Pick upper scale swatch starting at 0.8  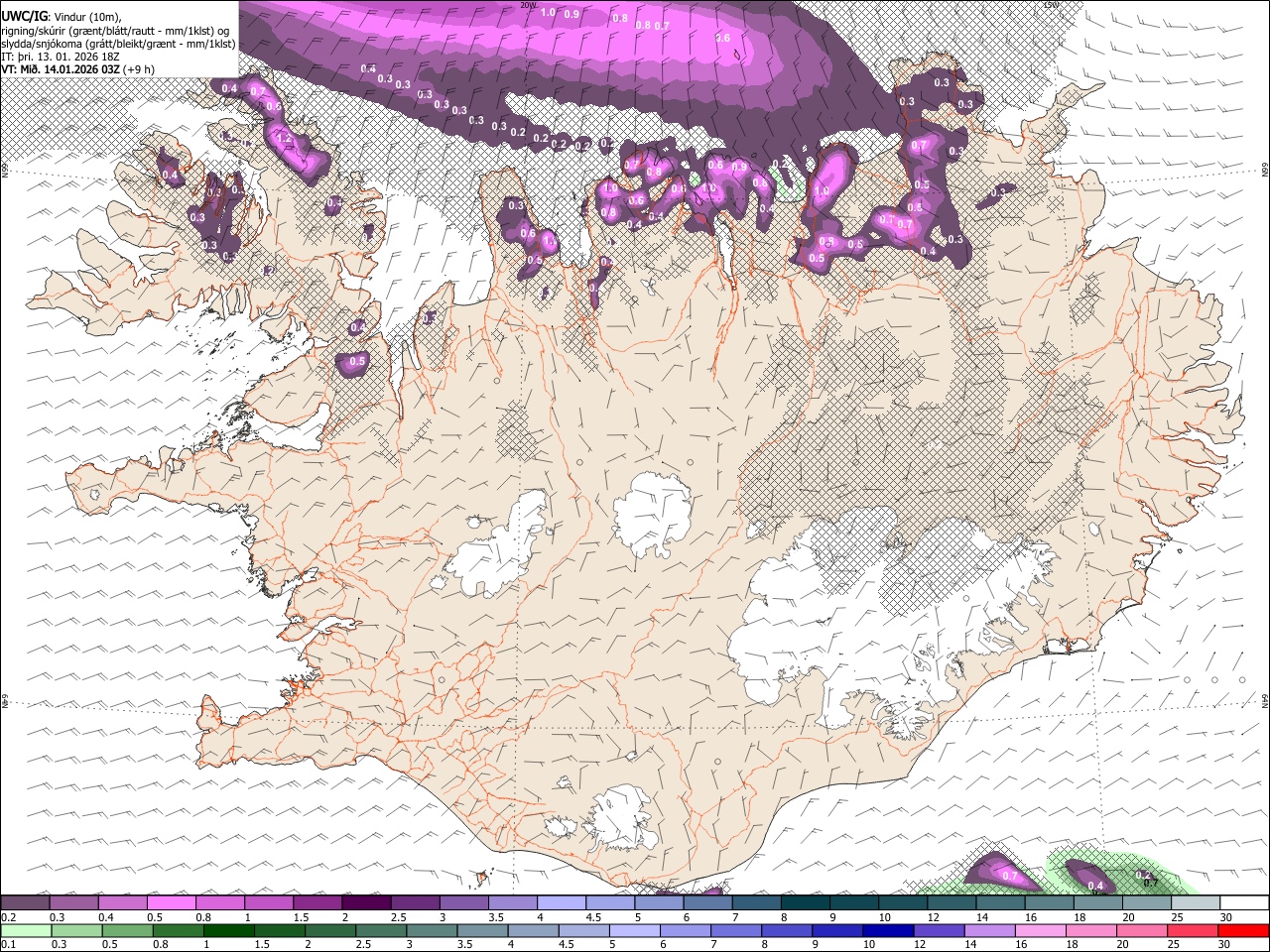pyautogui.click(x=219, y=903)
